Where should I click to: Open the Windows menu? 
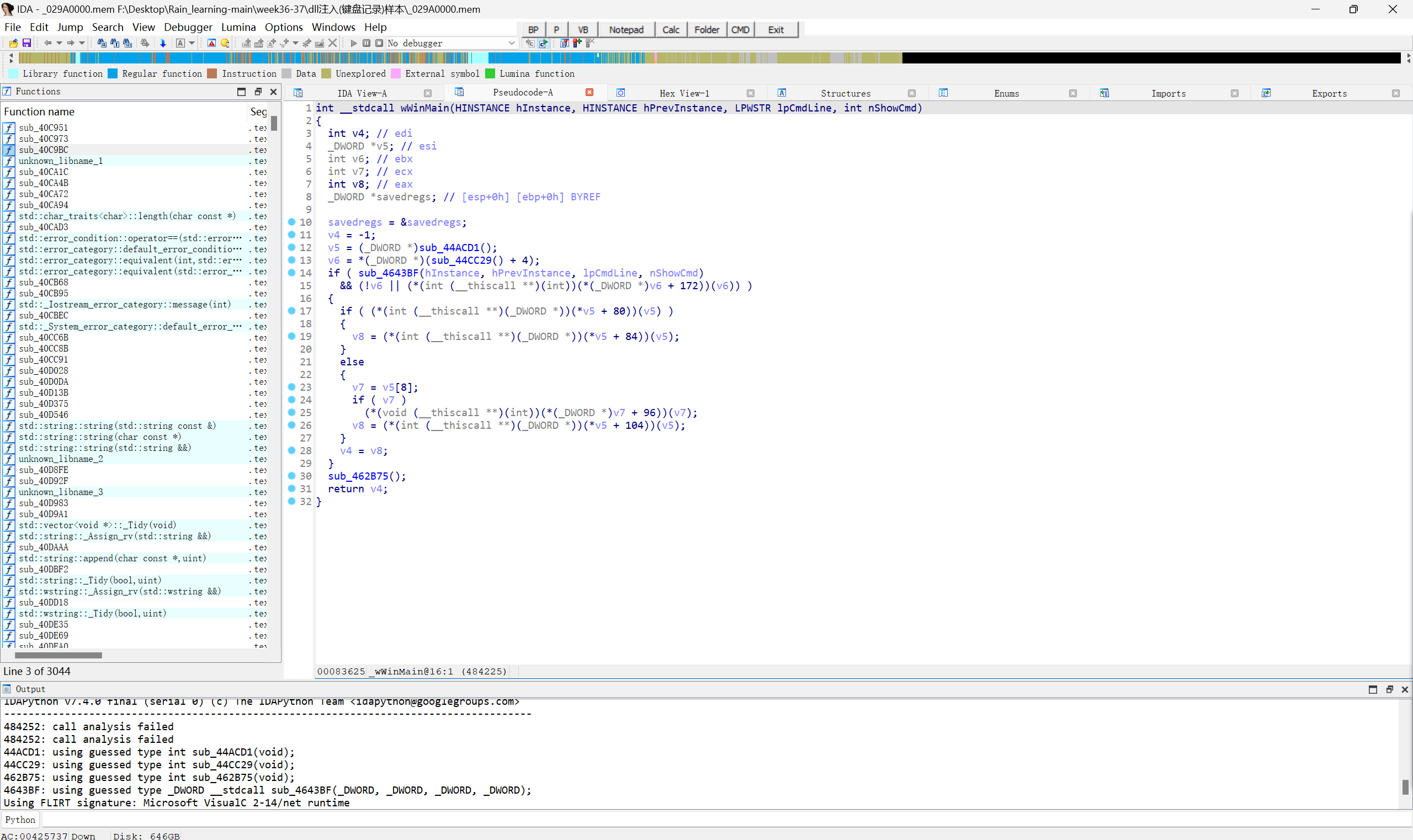(x=333, y=27)
